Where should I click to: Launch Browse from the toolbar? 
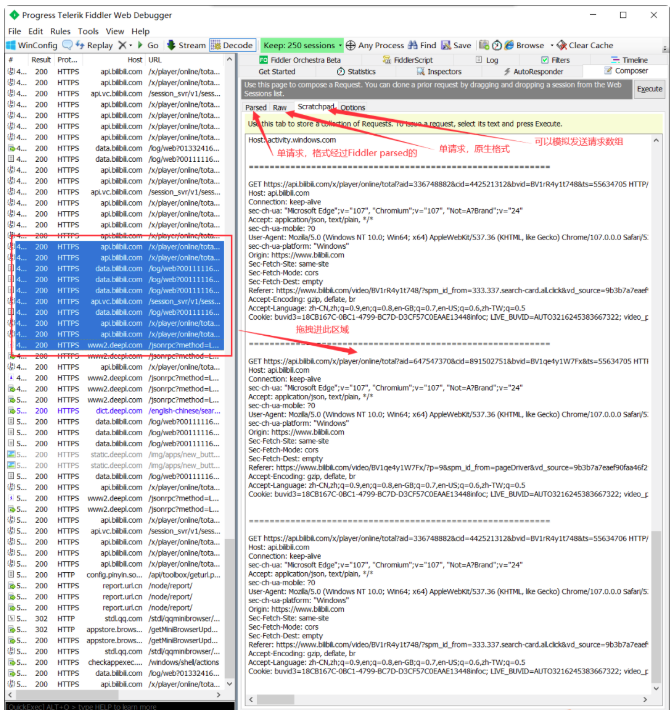pyautogui.click(x=524, y=45)
